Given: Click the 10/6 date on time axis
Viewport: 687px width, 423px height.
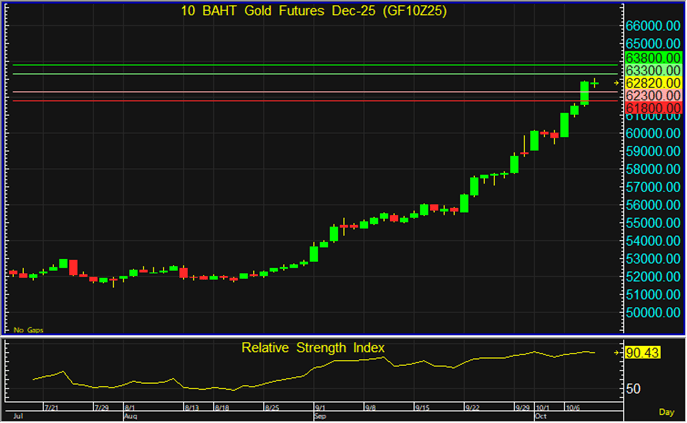Looking at the screenshot, I should coord(572,408).
